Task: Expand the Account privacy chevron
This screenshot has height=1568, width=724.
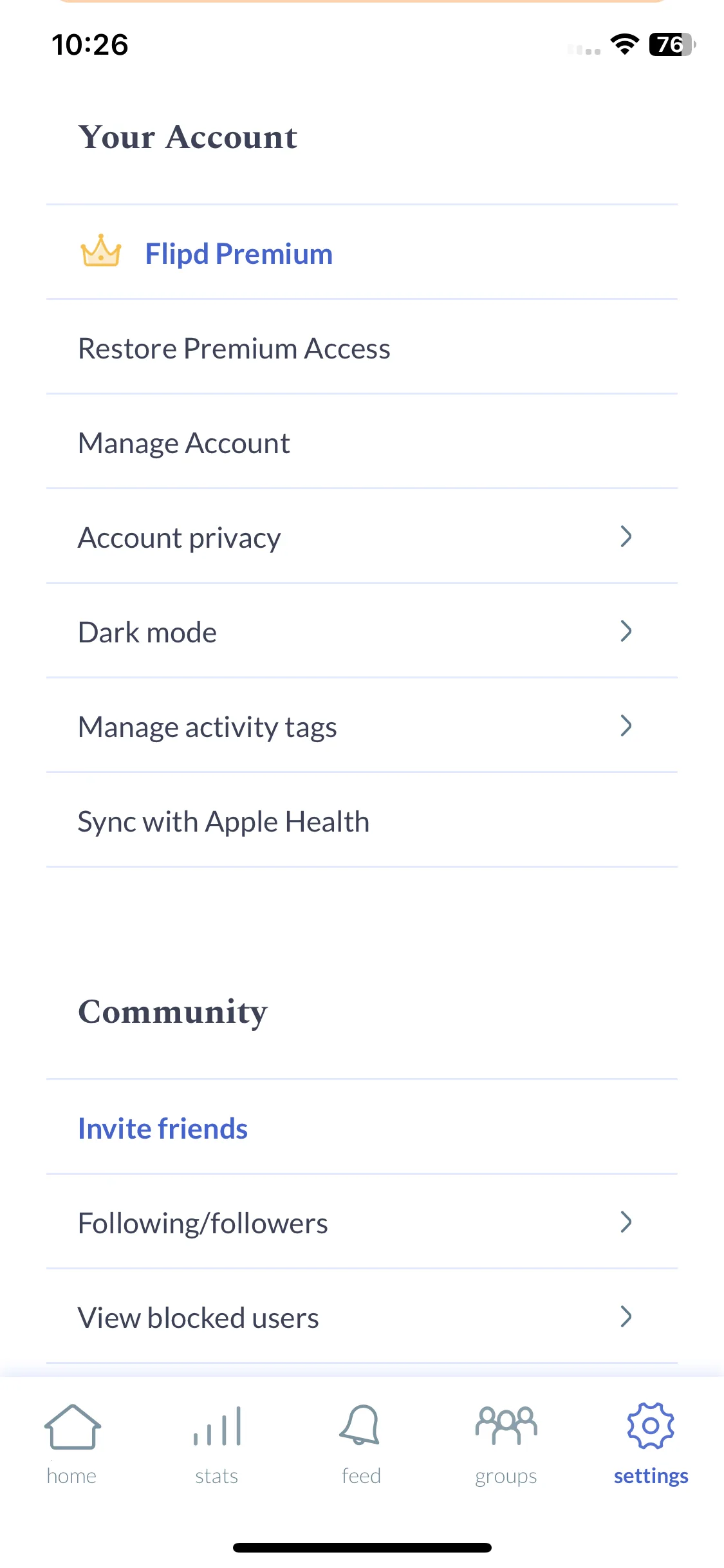Action: [x=626, y=536]
